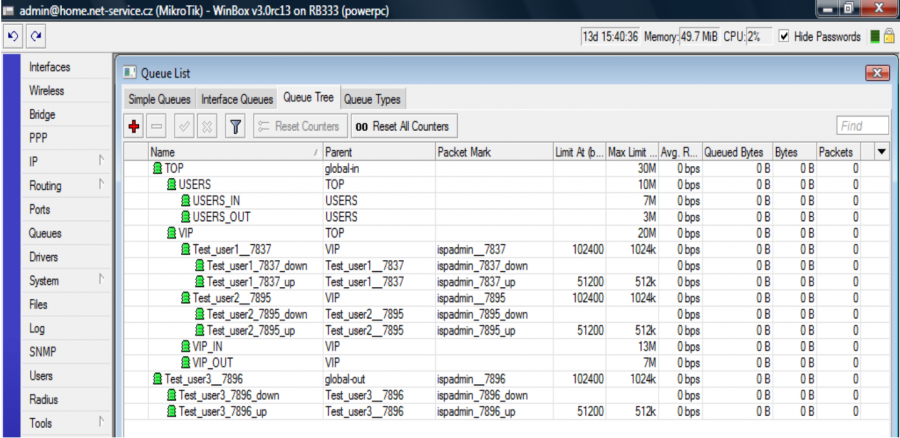
Task: Click the checkmark enable icon
Action: [x=185, y=126]
